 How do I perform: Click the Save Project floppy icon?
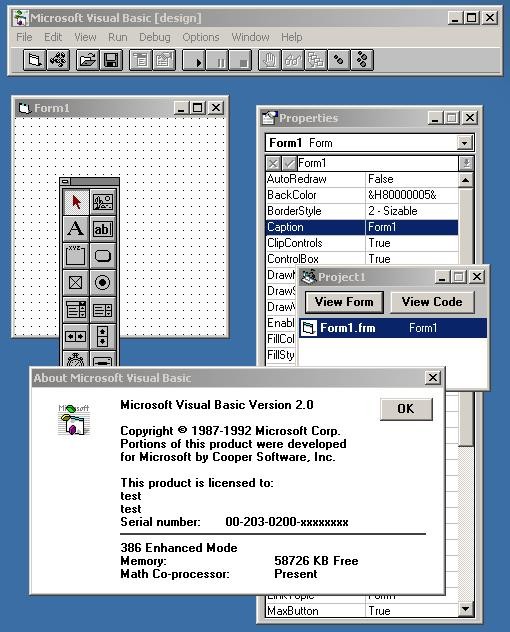pos(111,60)
